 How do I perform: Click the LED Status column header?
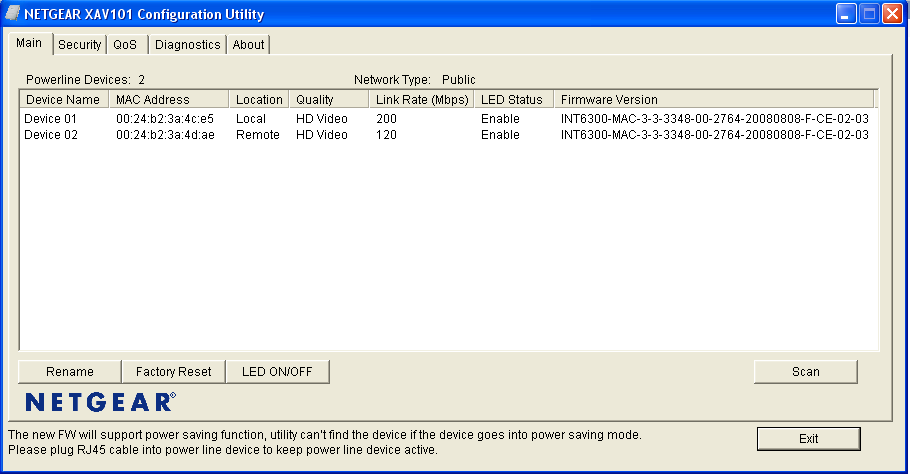click(514, 100)
